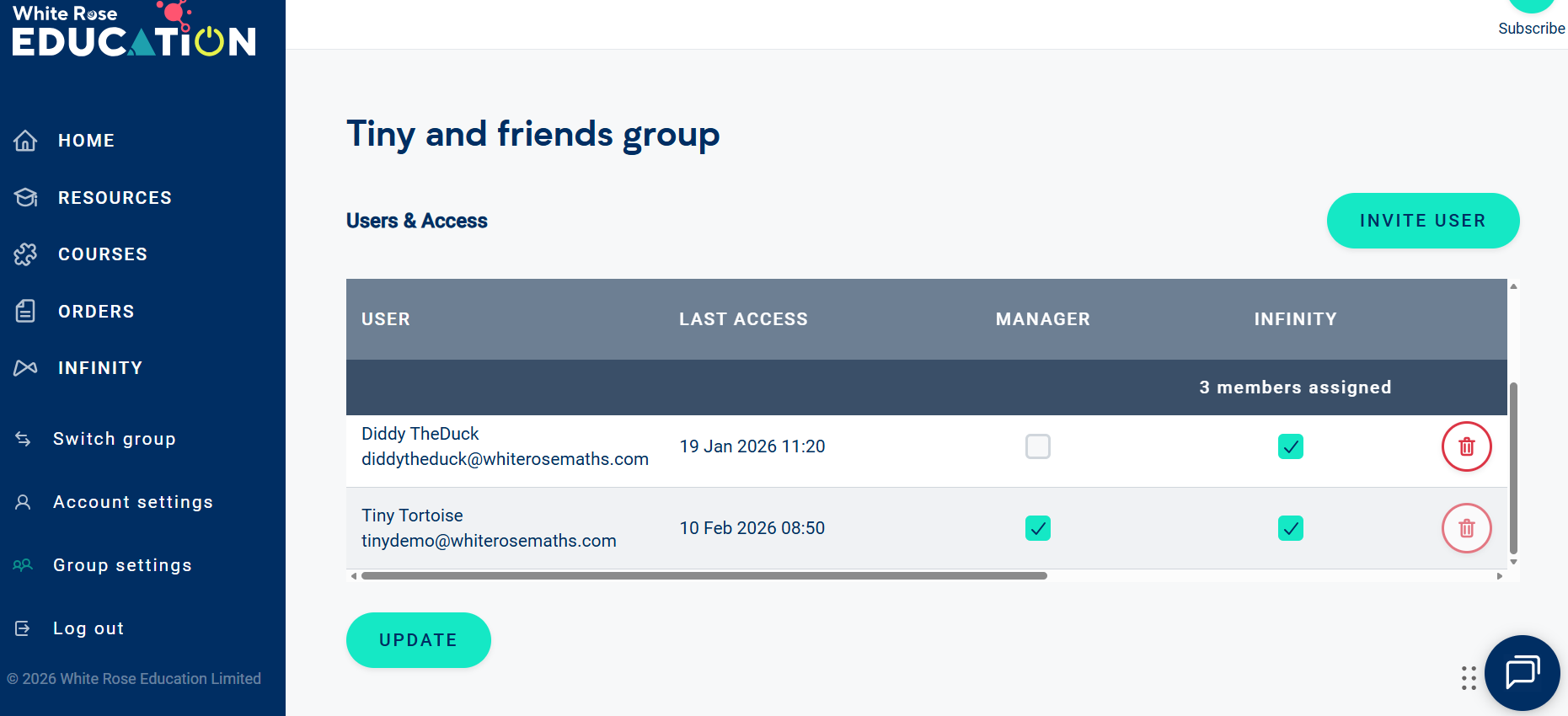Open Infinity from the sidebar menu

[99, 368]
